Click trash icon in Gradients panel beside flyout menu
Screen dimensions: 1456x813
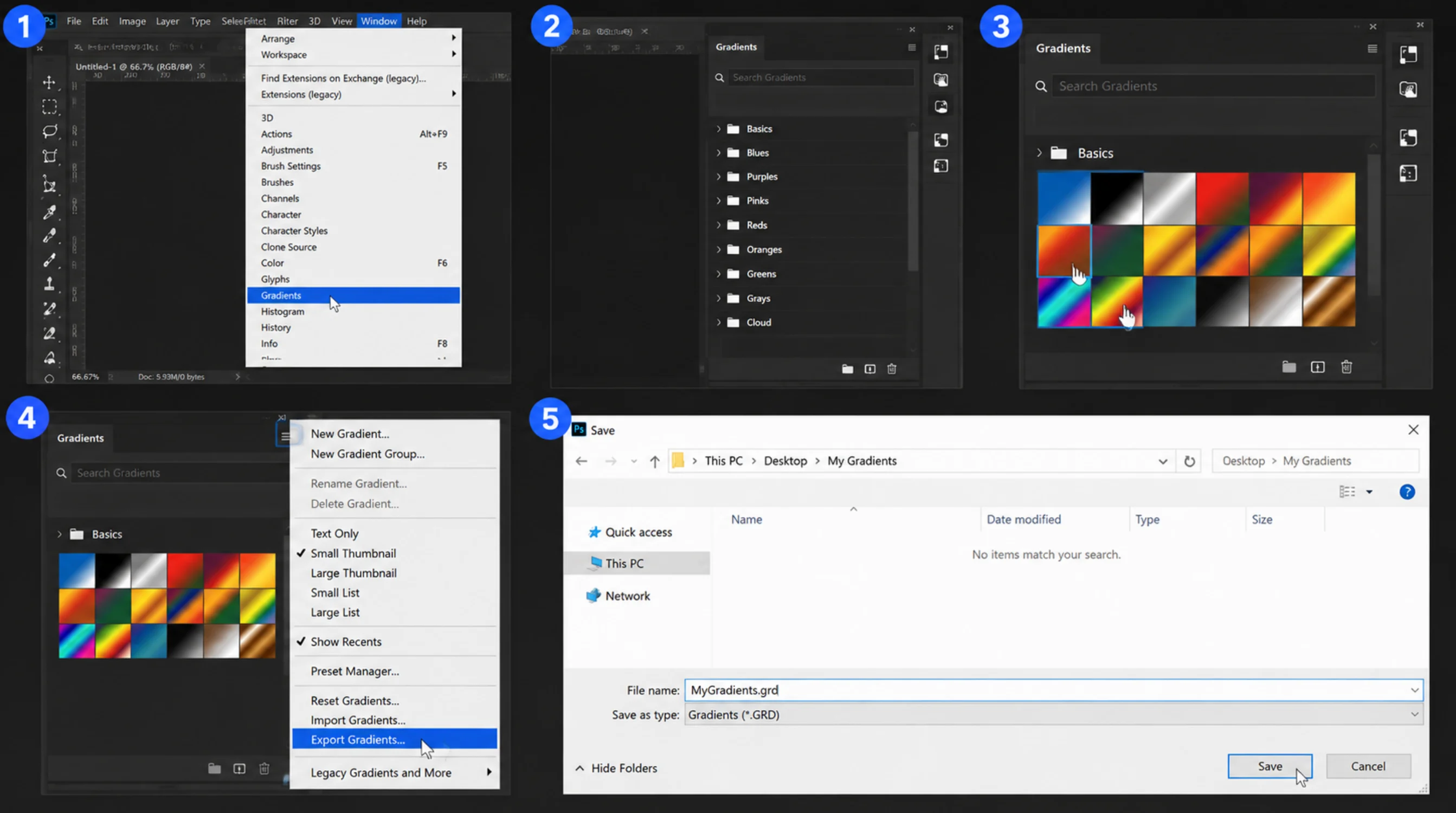coord(264,769)
